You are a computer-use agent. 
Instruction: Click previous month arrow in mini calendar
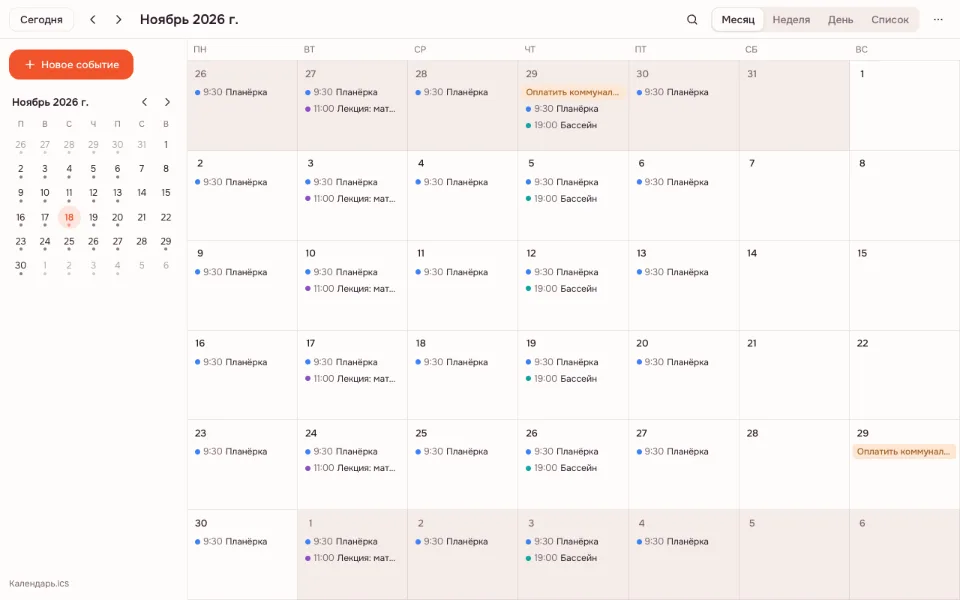pos(144,102)
